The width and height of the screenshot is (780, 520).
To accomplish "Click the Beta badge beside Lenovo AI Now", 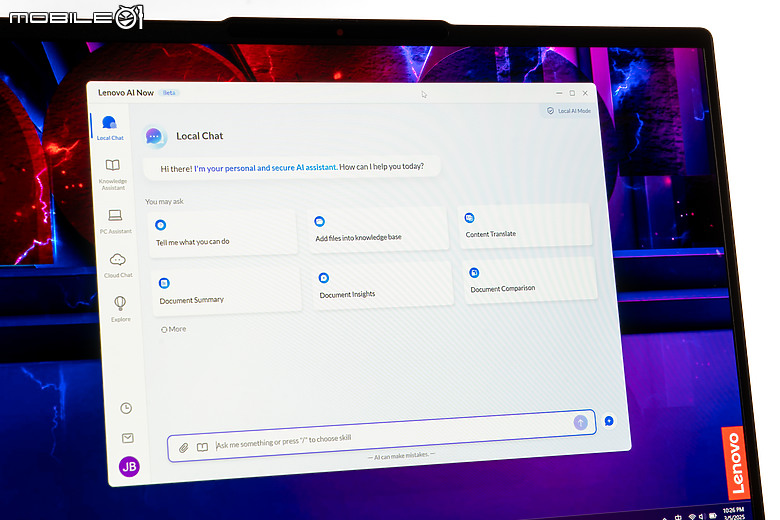I will pyautogui.click(x=169, y=93).
